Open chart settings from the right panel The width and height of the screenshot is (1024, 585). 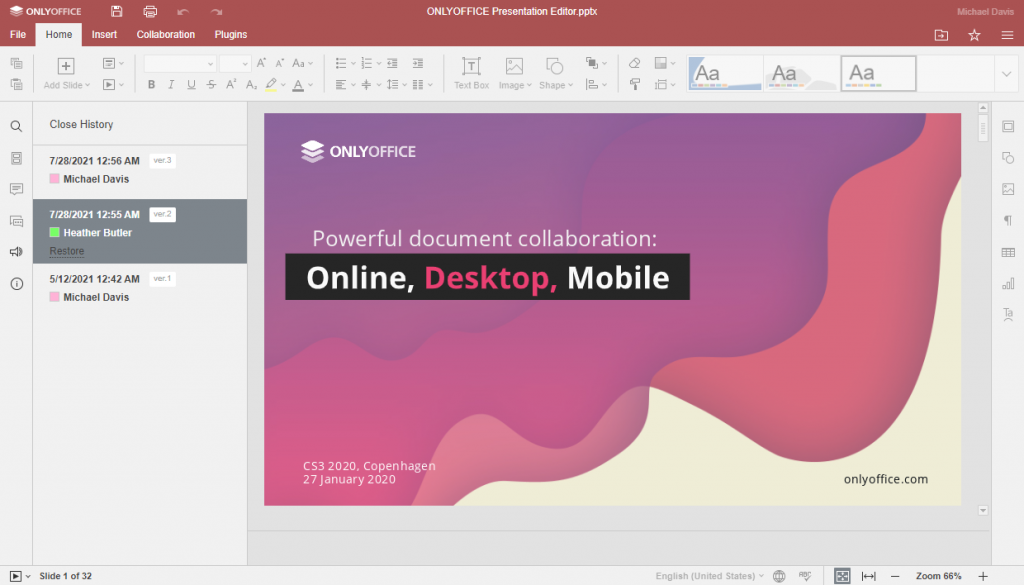[1008, 283]
